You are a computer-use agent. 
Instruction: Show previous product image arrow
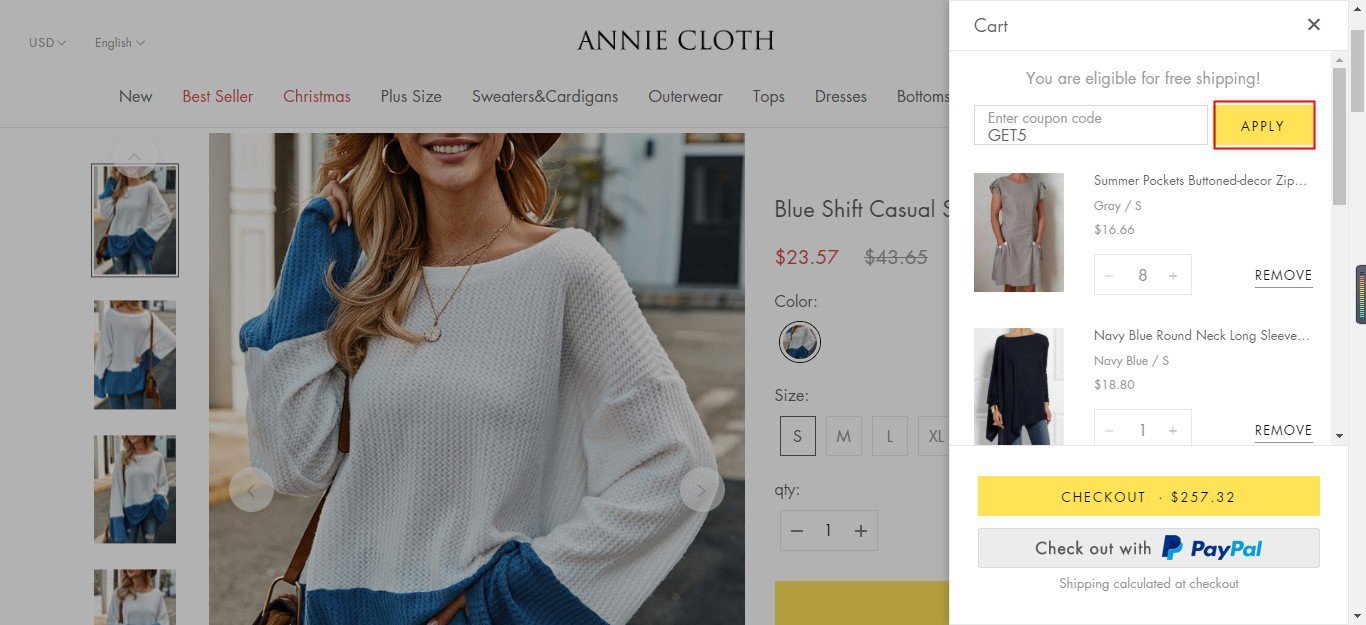251,489
